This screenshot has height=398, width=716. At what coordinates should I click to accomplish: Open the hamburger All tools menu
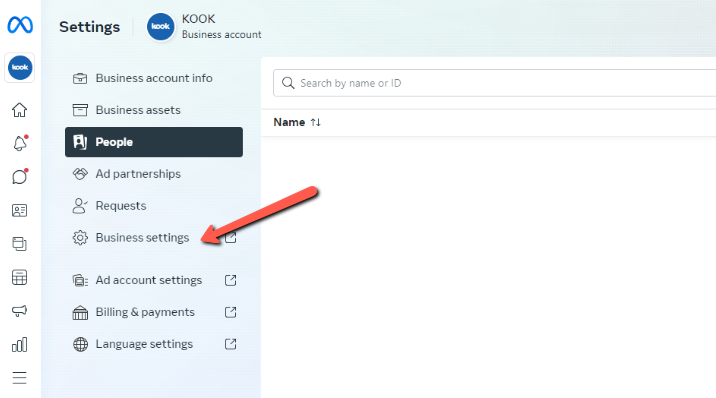pyautogui.click(x=19, y=378)
